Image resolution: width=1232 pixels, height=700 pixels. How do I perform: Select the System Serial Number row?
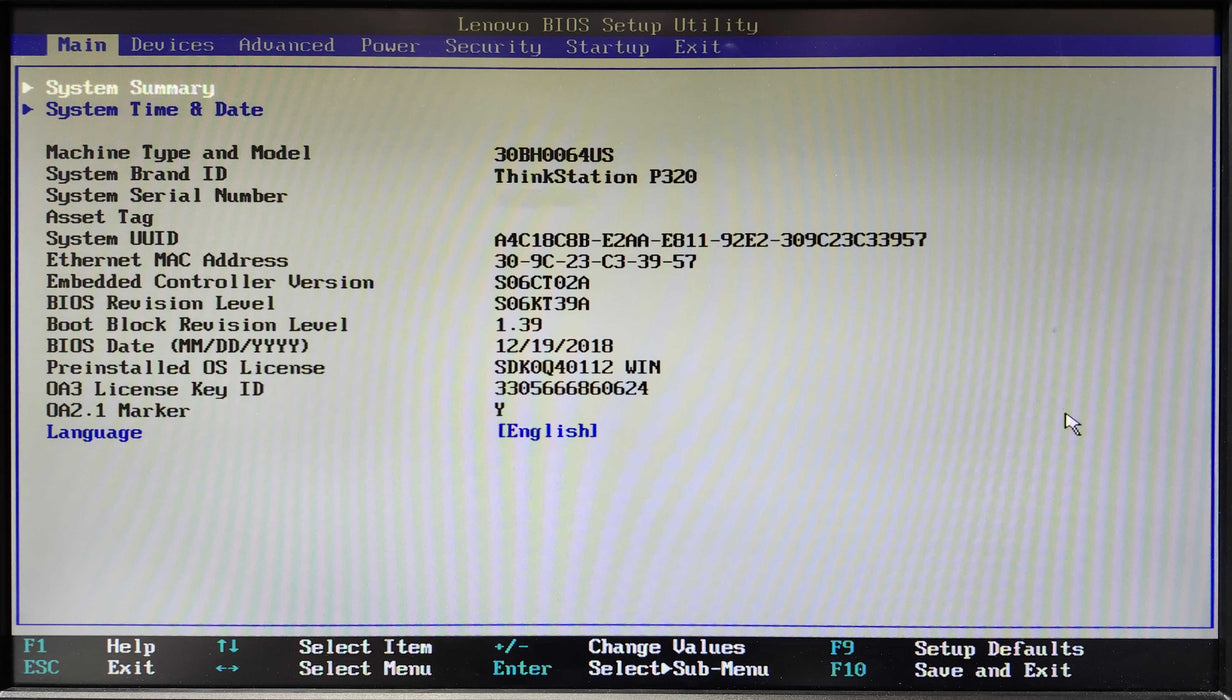[167, 195]
